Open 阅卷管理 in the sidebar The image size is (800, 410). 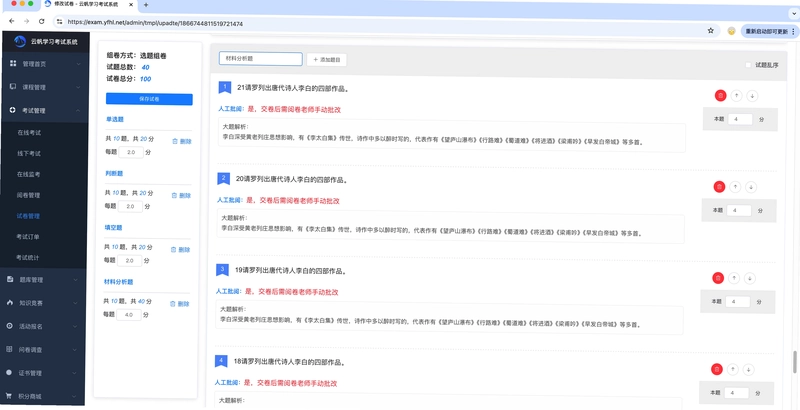click(29, 195)
